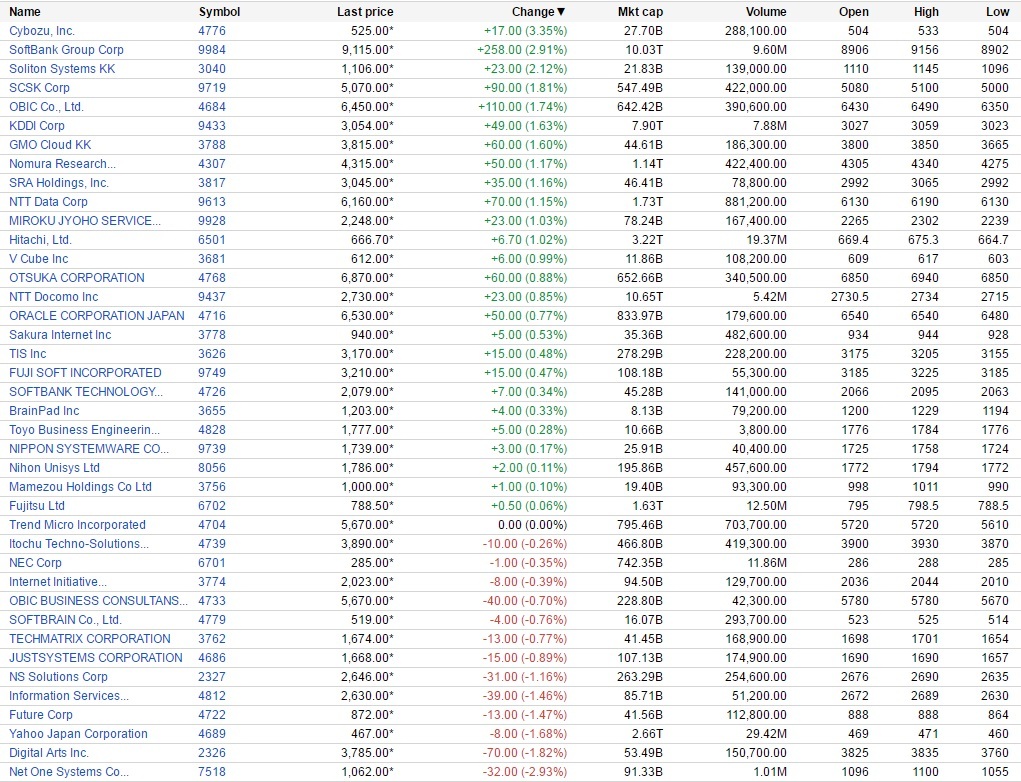Open NEC Corp link
This screenshot has height=782, width=1021.
click(x=35, y=563)
